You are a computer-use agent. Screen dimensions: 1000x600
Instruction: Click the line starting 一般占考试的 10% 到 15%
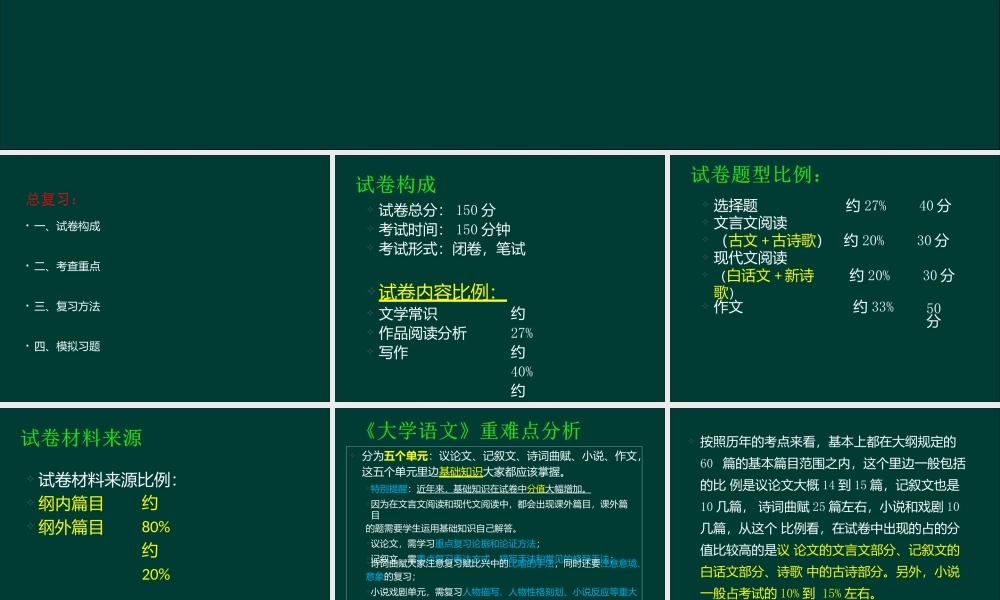(786, 593)
